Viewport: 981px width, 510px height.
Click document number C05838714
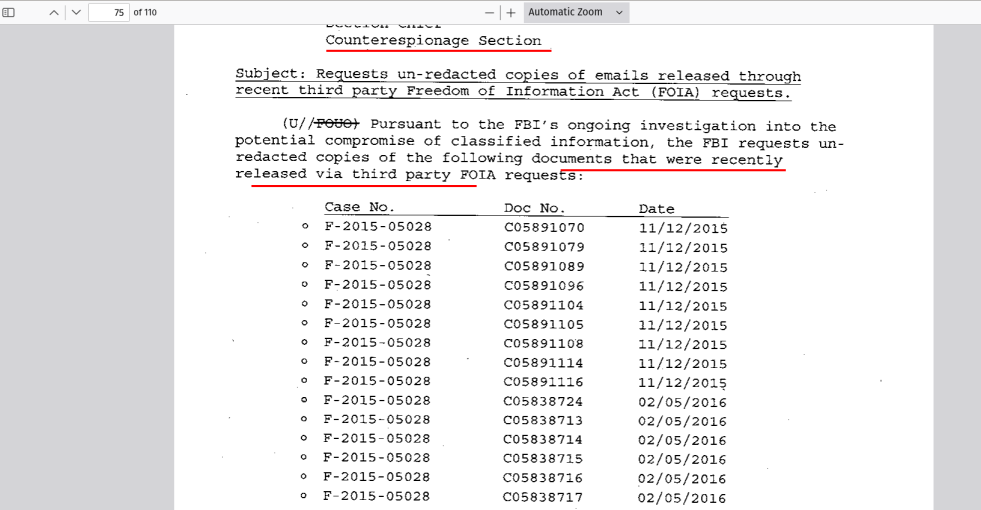tap(543, 439)
